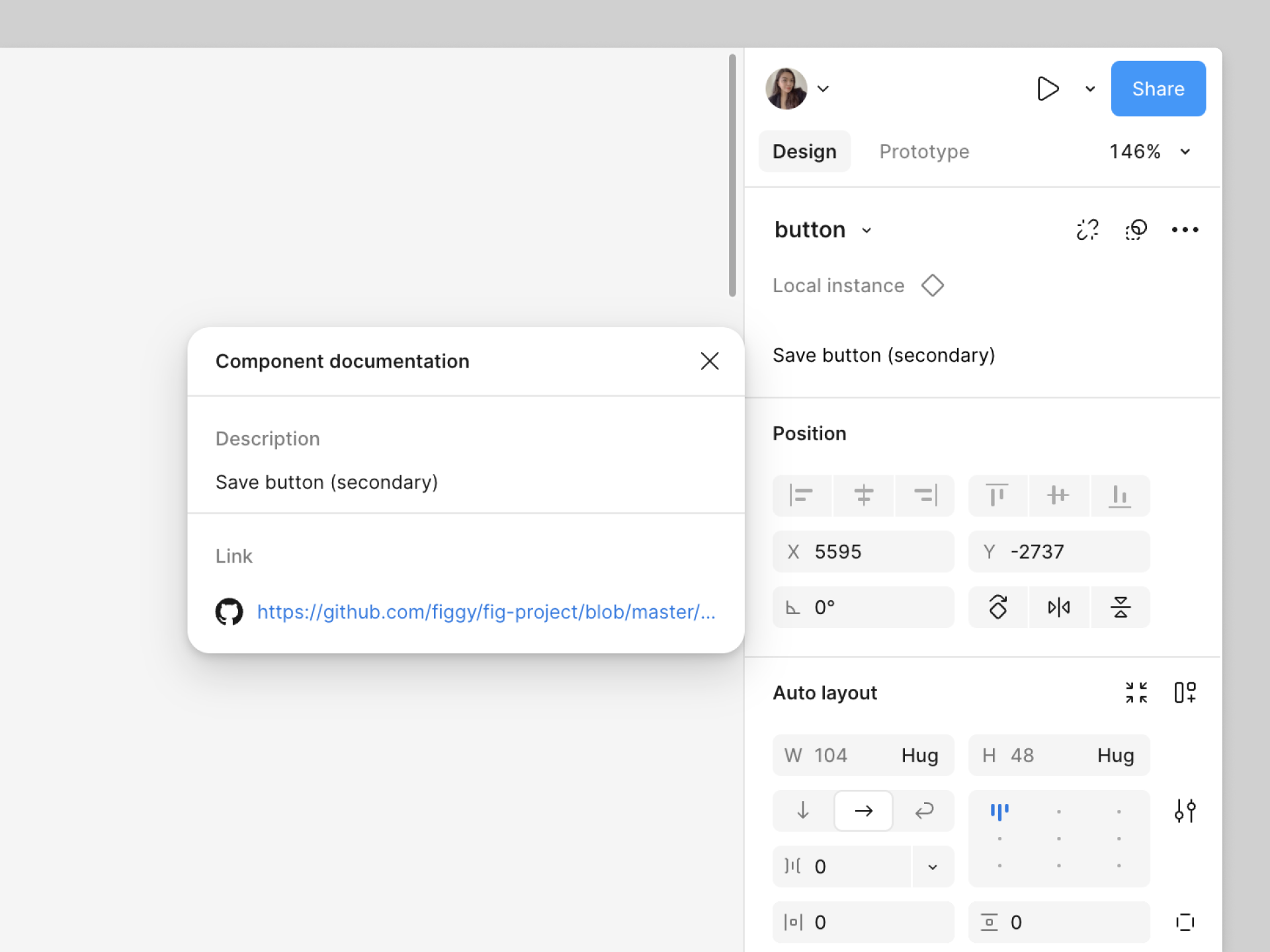This screenshot has height=952, width=1270.
Task: Select vertical layout direction arrow
Action: [802, 811]
